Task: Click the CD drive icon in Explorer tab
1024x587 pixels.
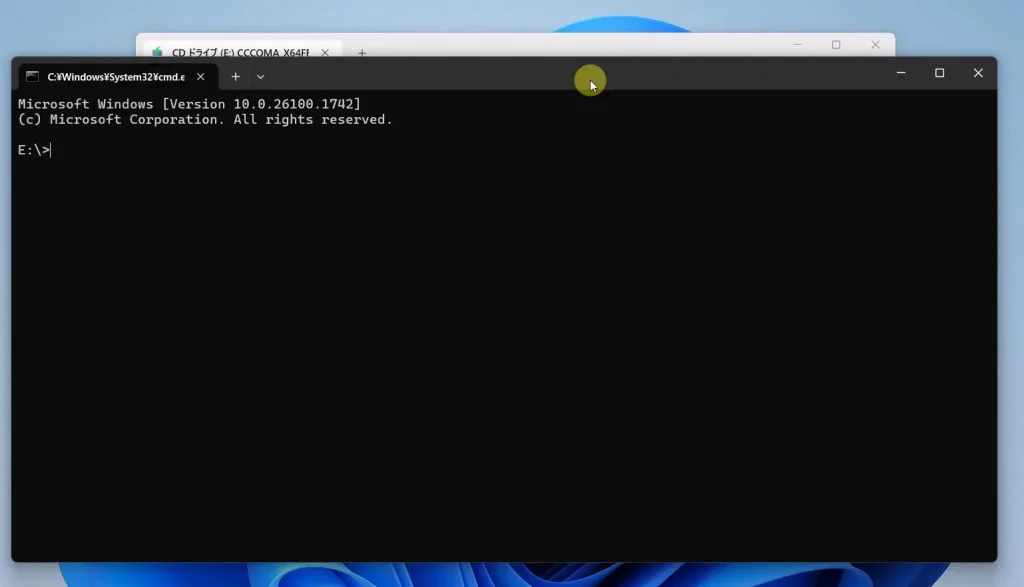Action: point(157,52)
